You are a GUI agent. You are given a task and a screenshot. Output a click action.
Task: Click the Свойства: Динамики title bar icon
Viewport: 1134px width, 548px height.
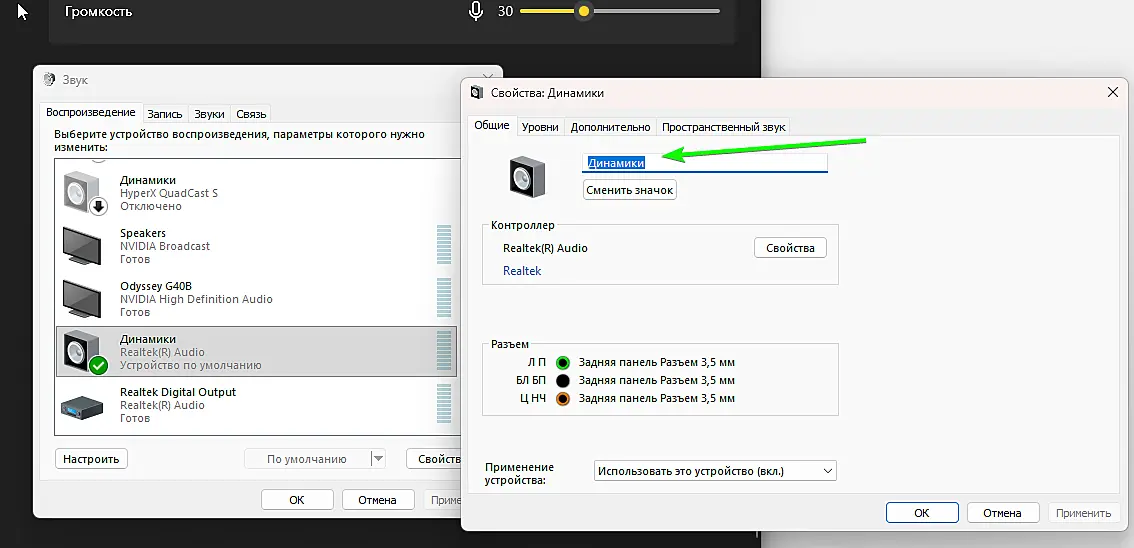(x=477, y=93)
